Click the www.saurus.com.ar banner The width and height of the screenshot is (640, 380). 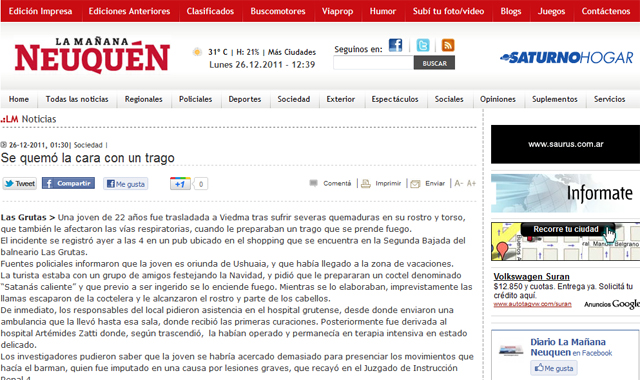[x=566, y=144]
